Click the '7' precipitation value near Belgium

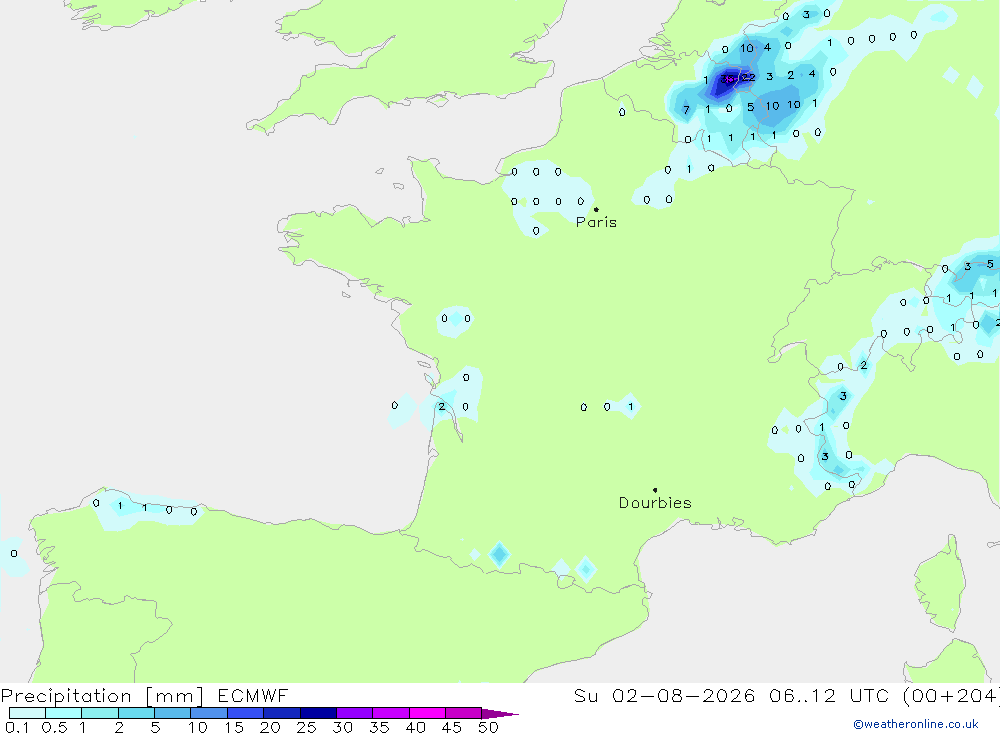686,110
